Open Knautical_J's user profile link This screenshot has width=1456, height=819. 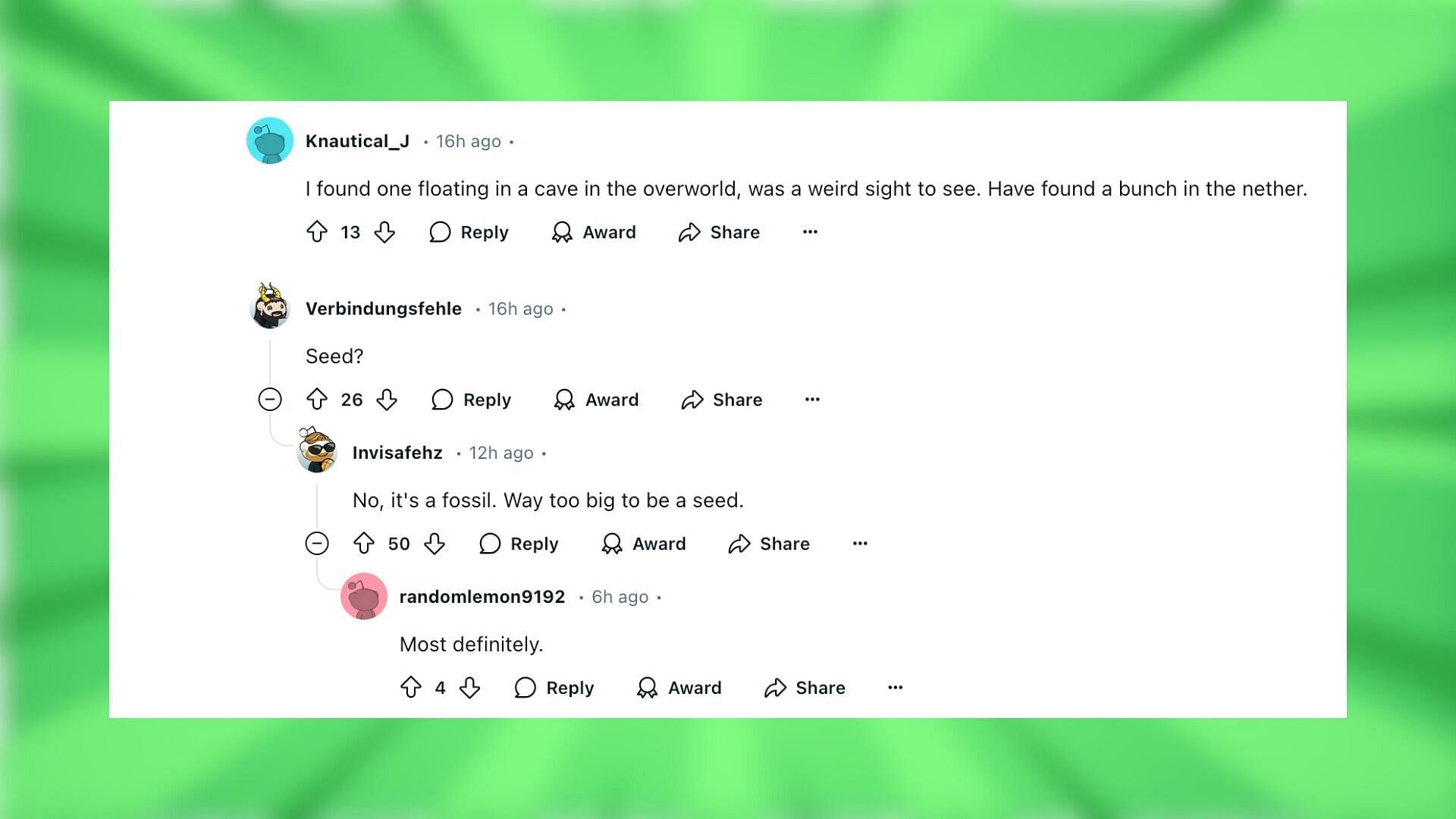(x=357, y=141)
